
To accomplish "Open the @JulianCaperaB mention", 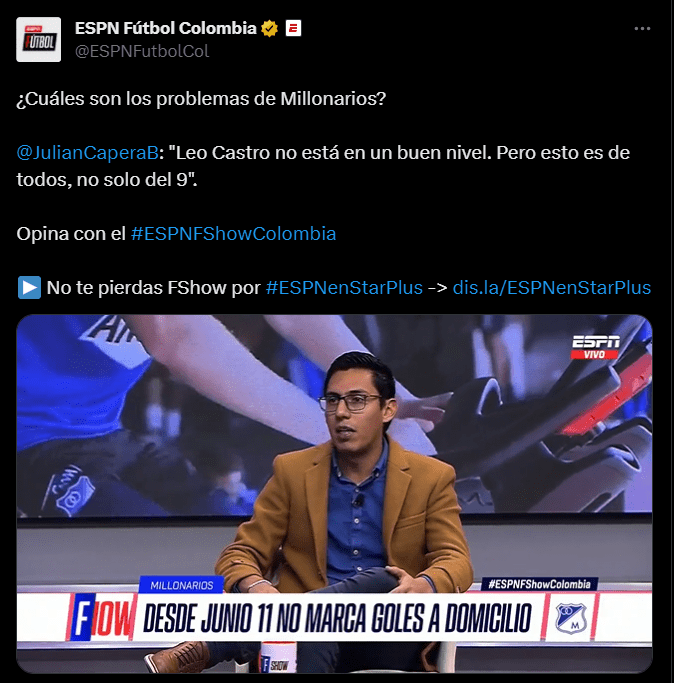I will (87, 153).
